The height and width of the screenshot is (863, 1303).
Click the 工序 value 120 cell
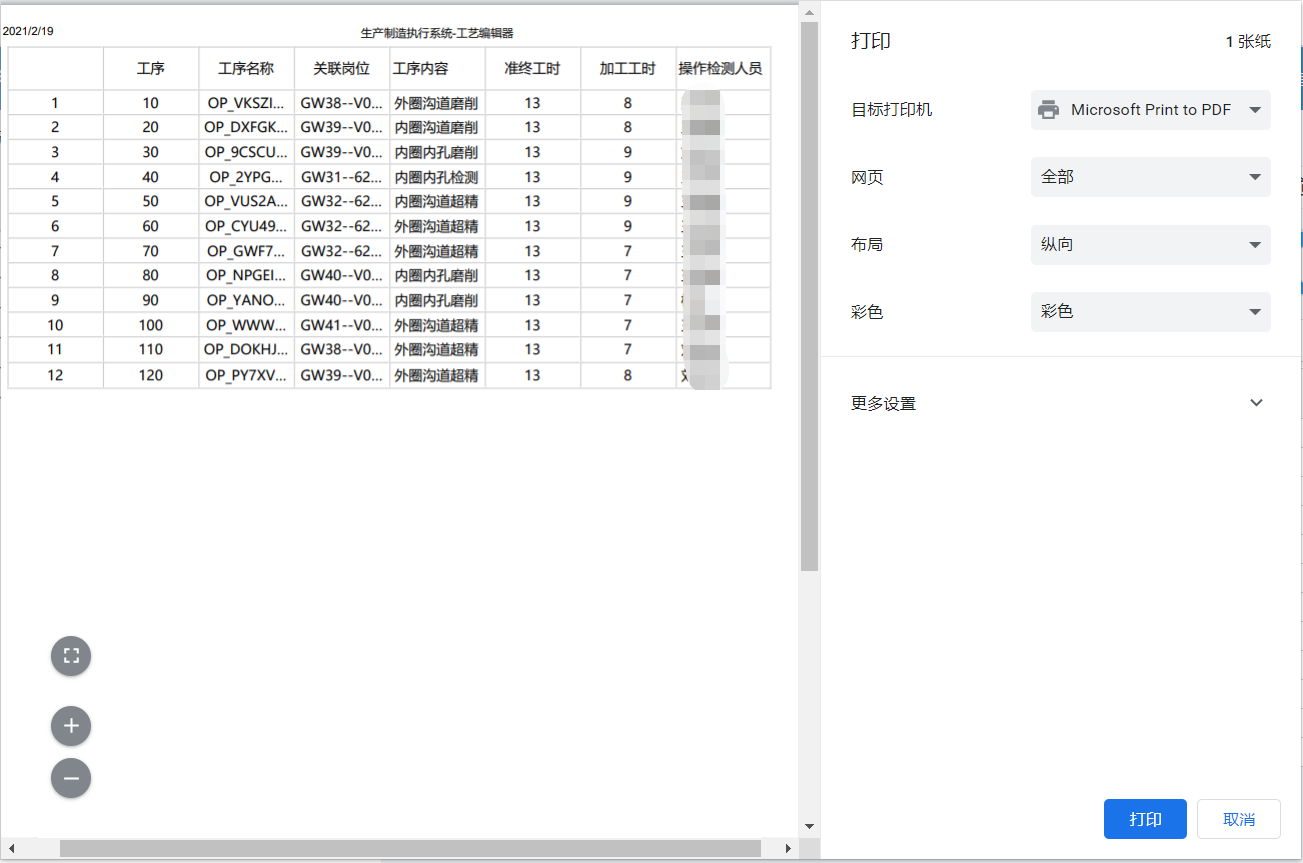(151, 375)
